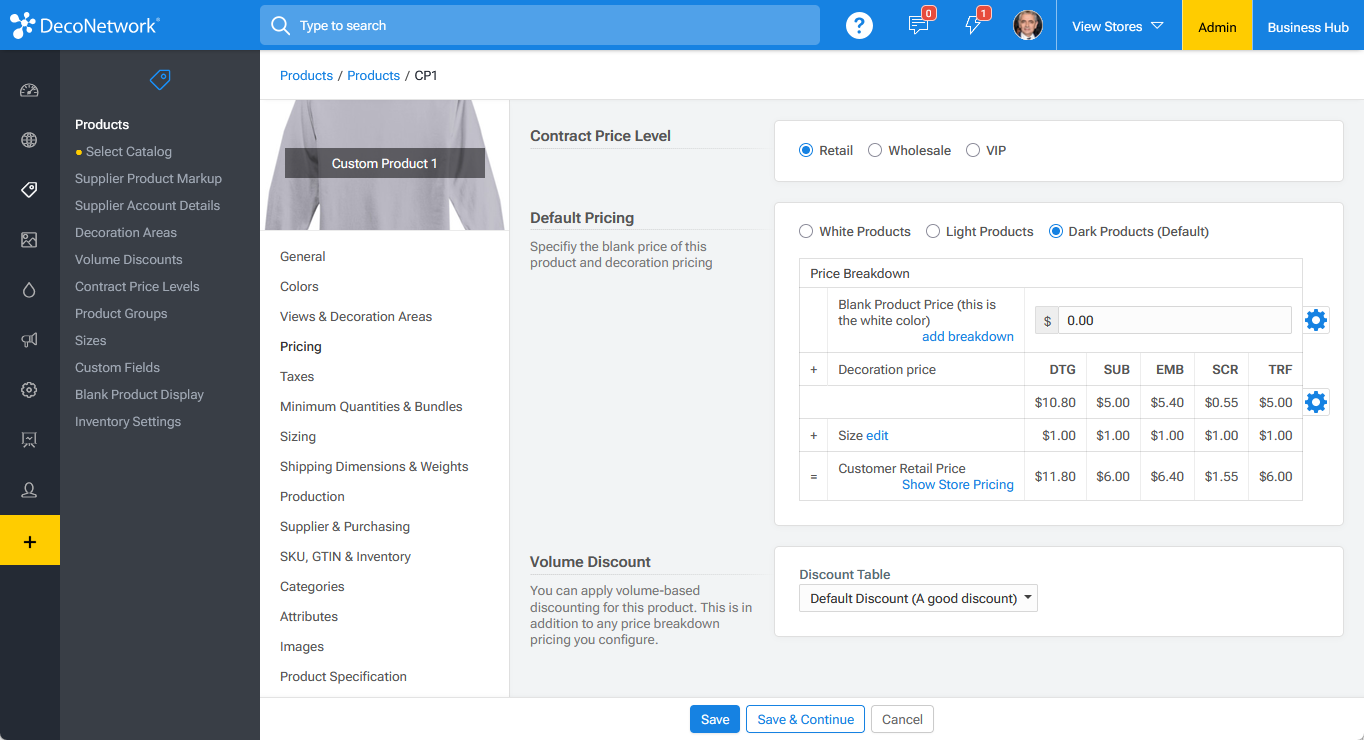Click the add breakdown link
Viewport: 1364px width, 740px height.
tap(968, 336)
